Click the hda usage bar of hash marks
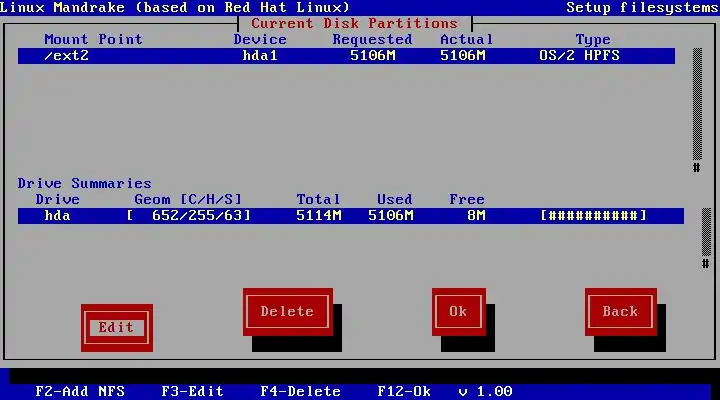The width and height of the screenshot is (720, 400). tap(593, 216)
